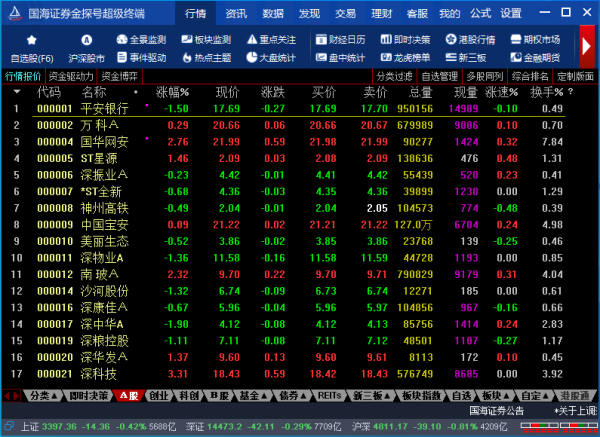This screenshot has width=600, height=437.
Task: Sort by 涨幅% column header
Action: 173,92
